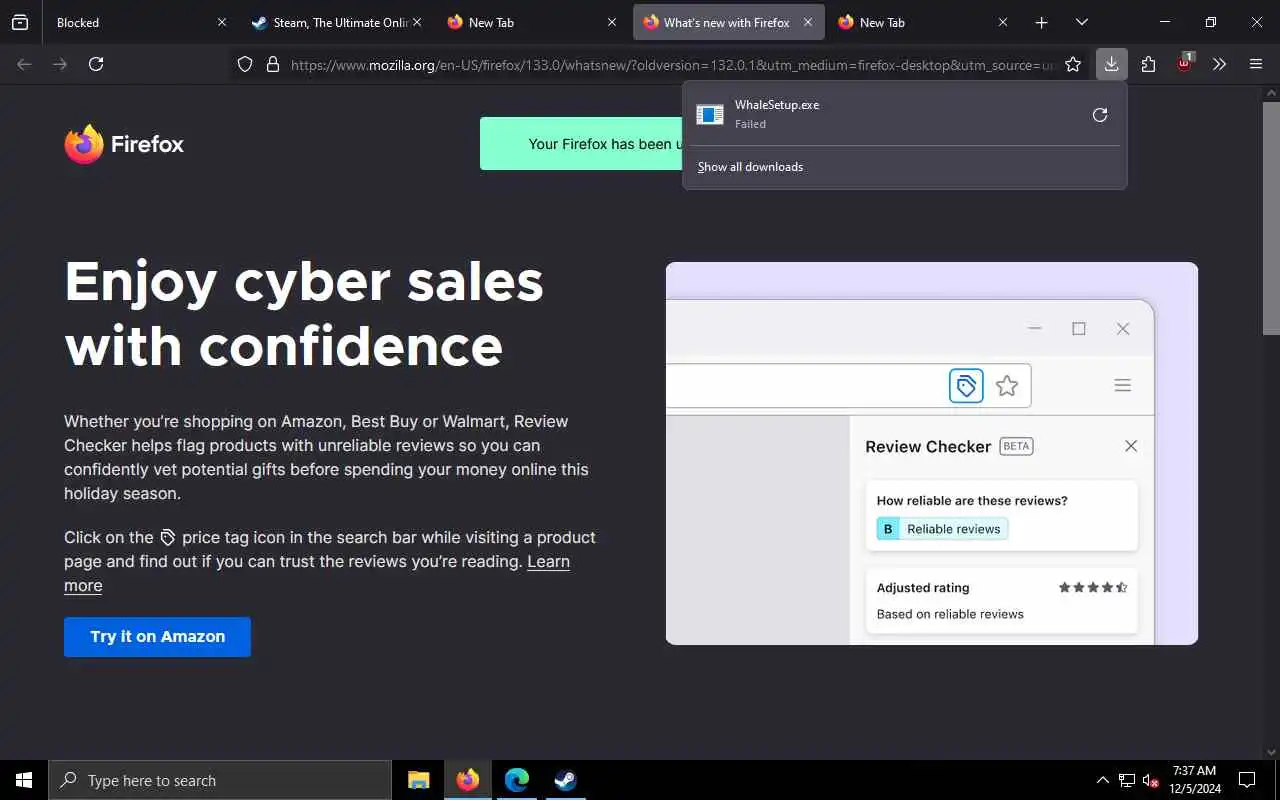Click the 'Enjoy cyber sales' heading
This screenshot has height=800, width=1280.
pos(304,314)
